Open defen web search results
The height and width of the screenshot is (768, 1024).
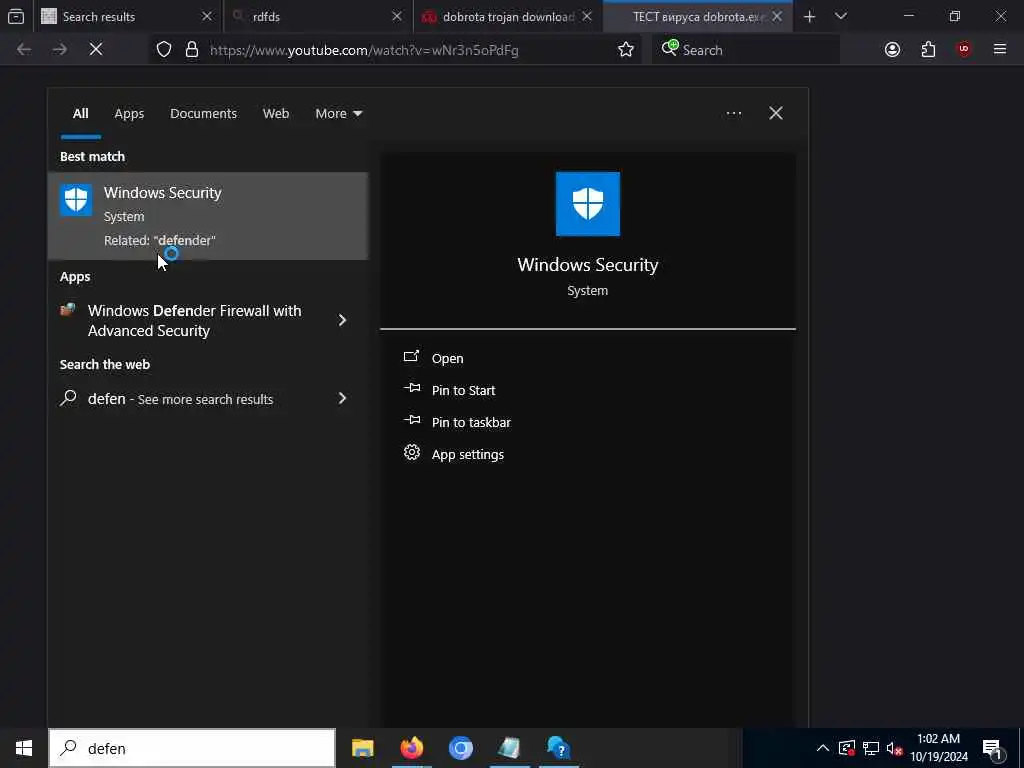[x=180, y=399]
